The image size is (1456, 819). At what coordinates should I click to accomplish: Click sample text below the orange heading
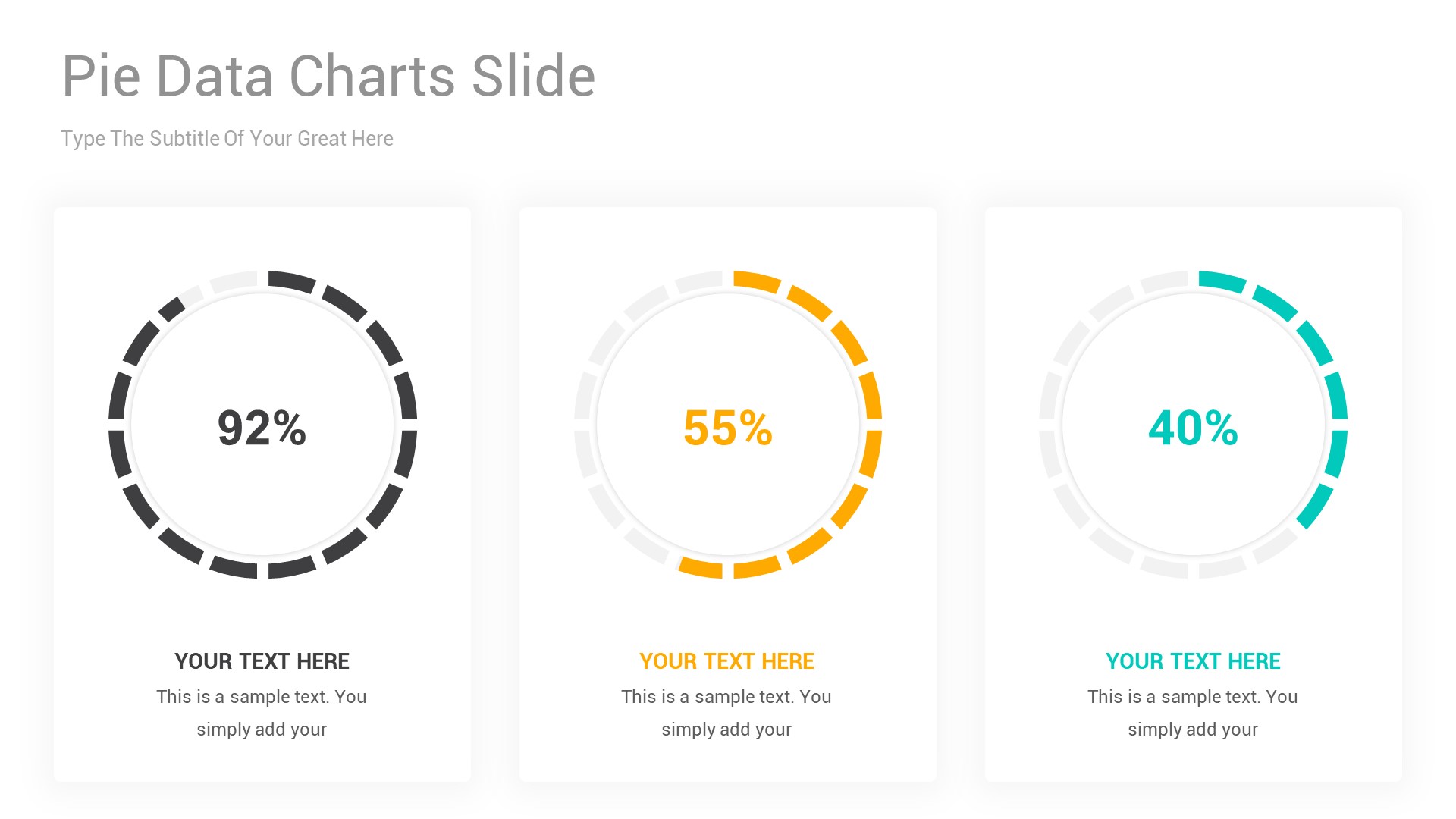click(x=726, y=713)
